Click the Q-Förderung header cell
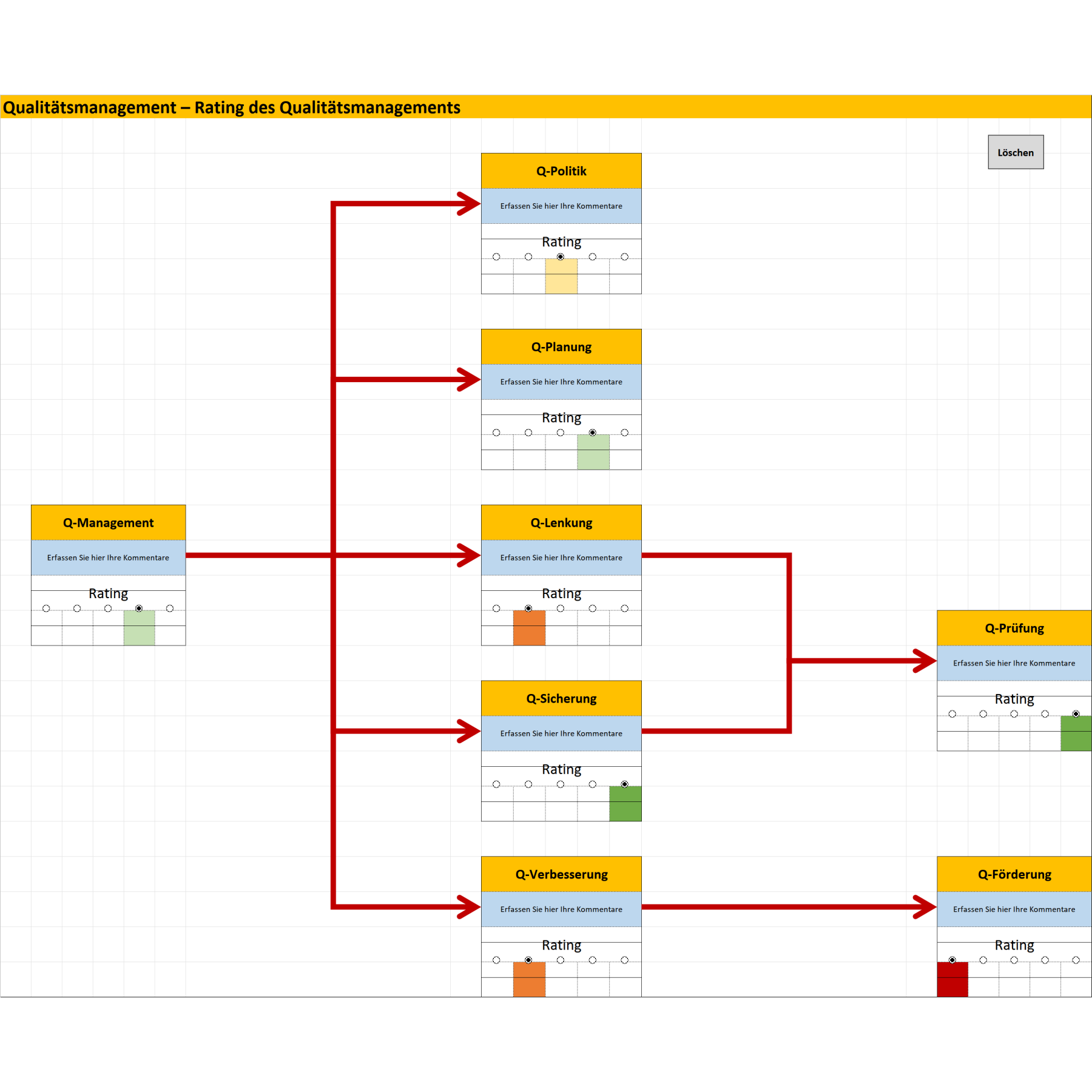Image resolution: width=1092 pixels, height=1092 pixels. click(1014, 874)
